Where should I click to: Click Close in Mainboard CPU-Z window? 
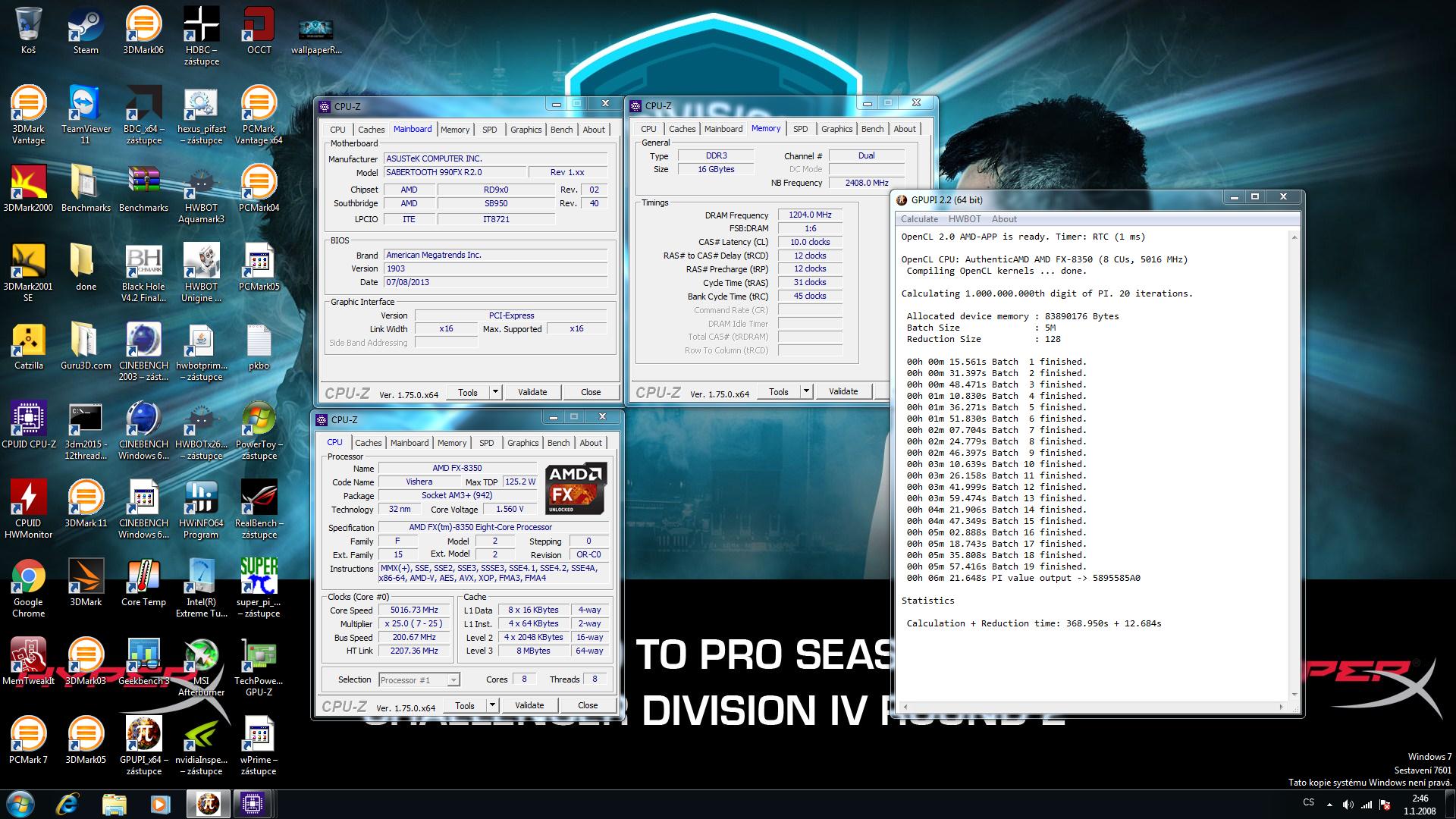pos(591,392)
